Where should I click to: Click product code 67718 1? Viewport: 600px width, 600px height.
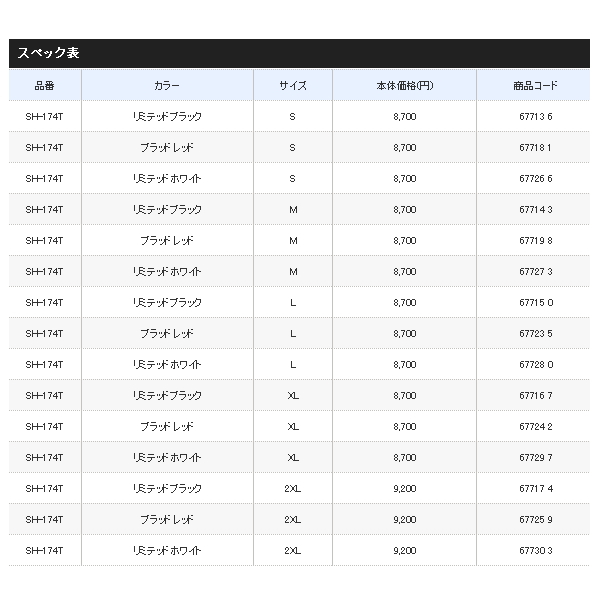pos(535,148)
